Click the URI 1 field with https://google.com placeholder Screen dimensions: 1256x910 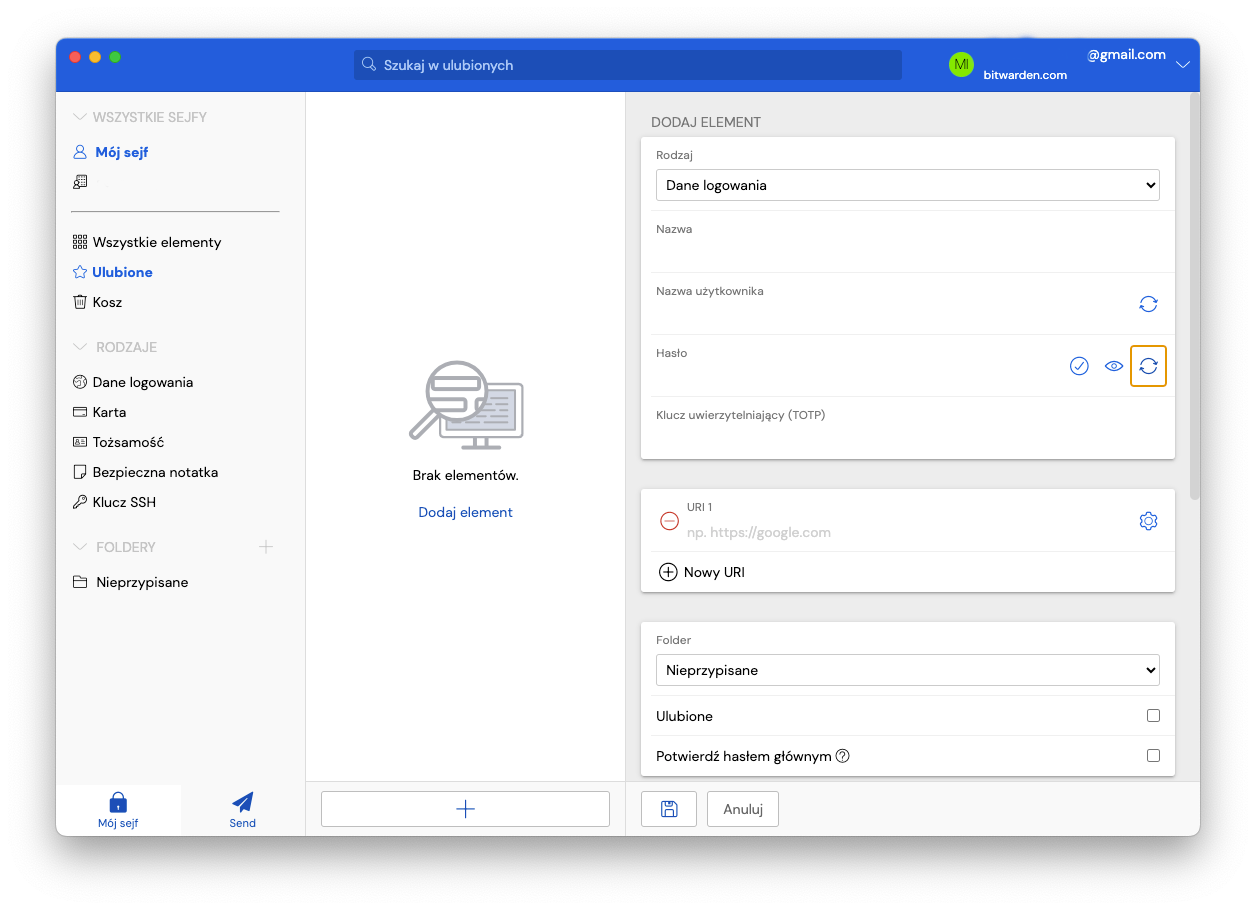point(906,532)
